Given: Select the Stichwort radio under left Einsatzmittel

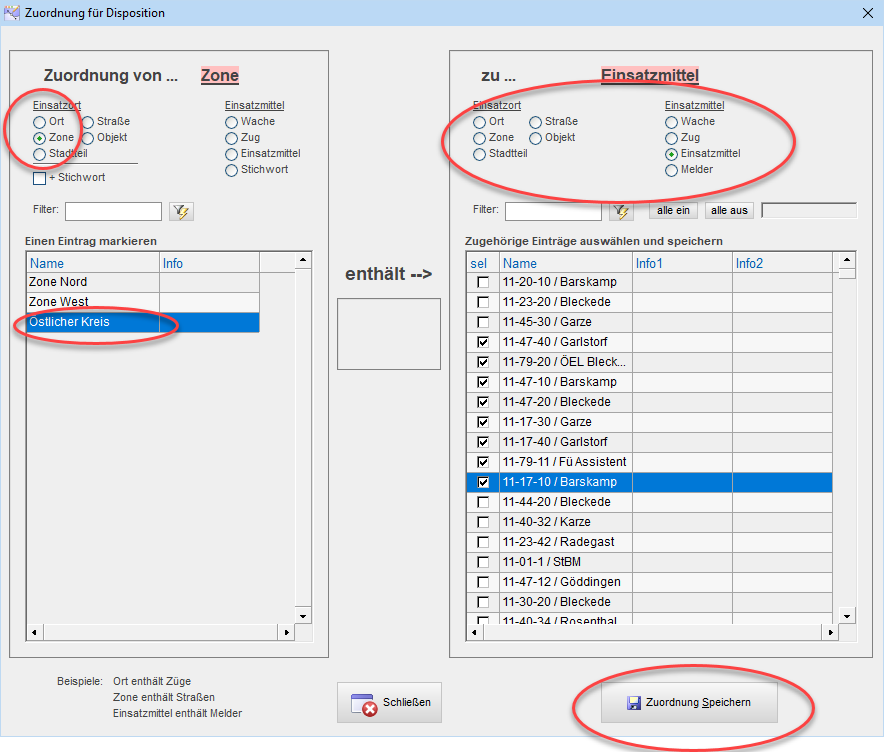Looking at the screenshot, I should tap(232, 170).
